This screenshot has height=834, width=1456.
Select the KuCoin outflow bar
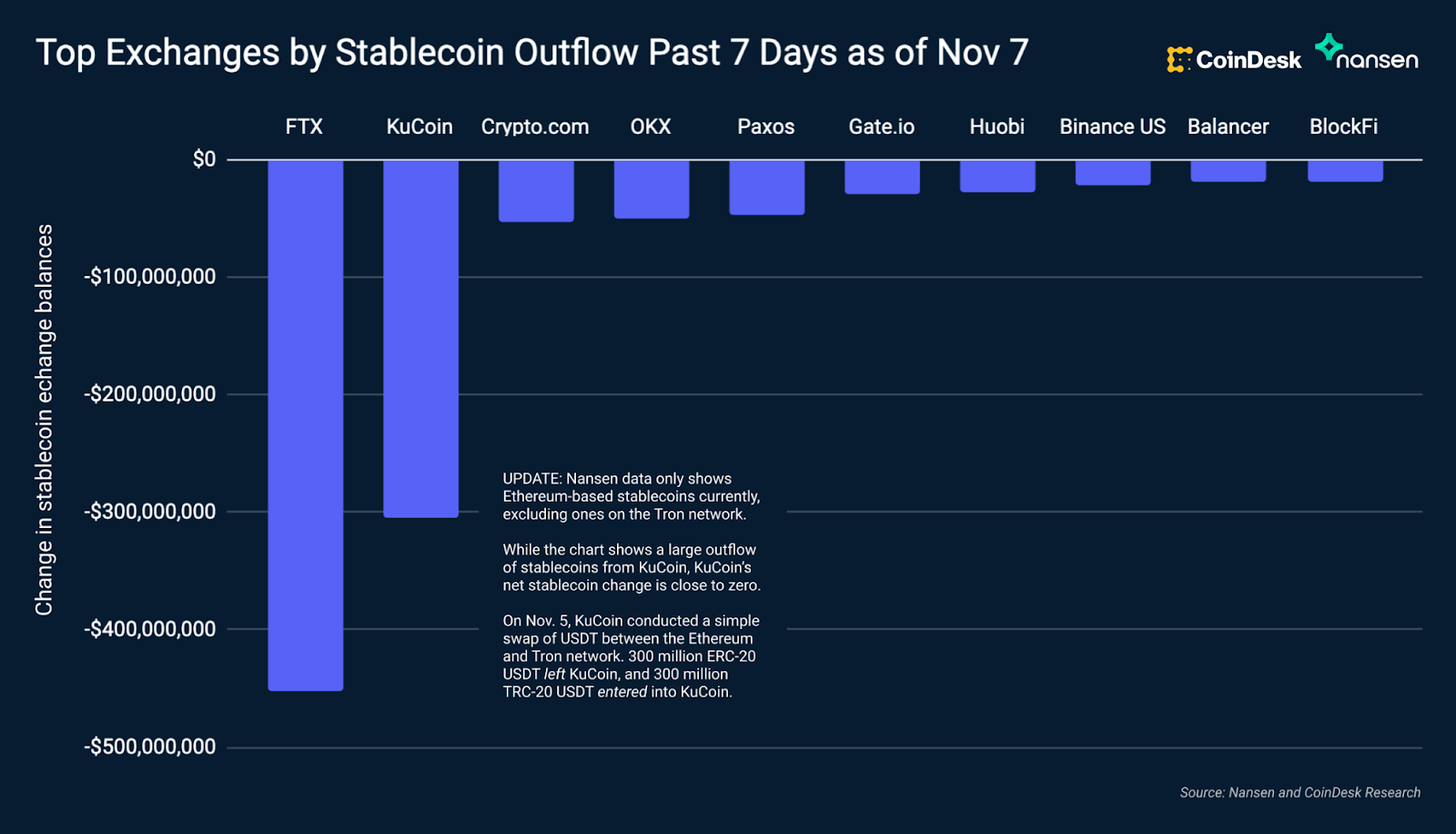click(420, 339)
